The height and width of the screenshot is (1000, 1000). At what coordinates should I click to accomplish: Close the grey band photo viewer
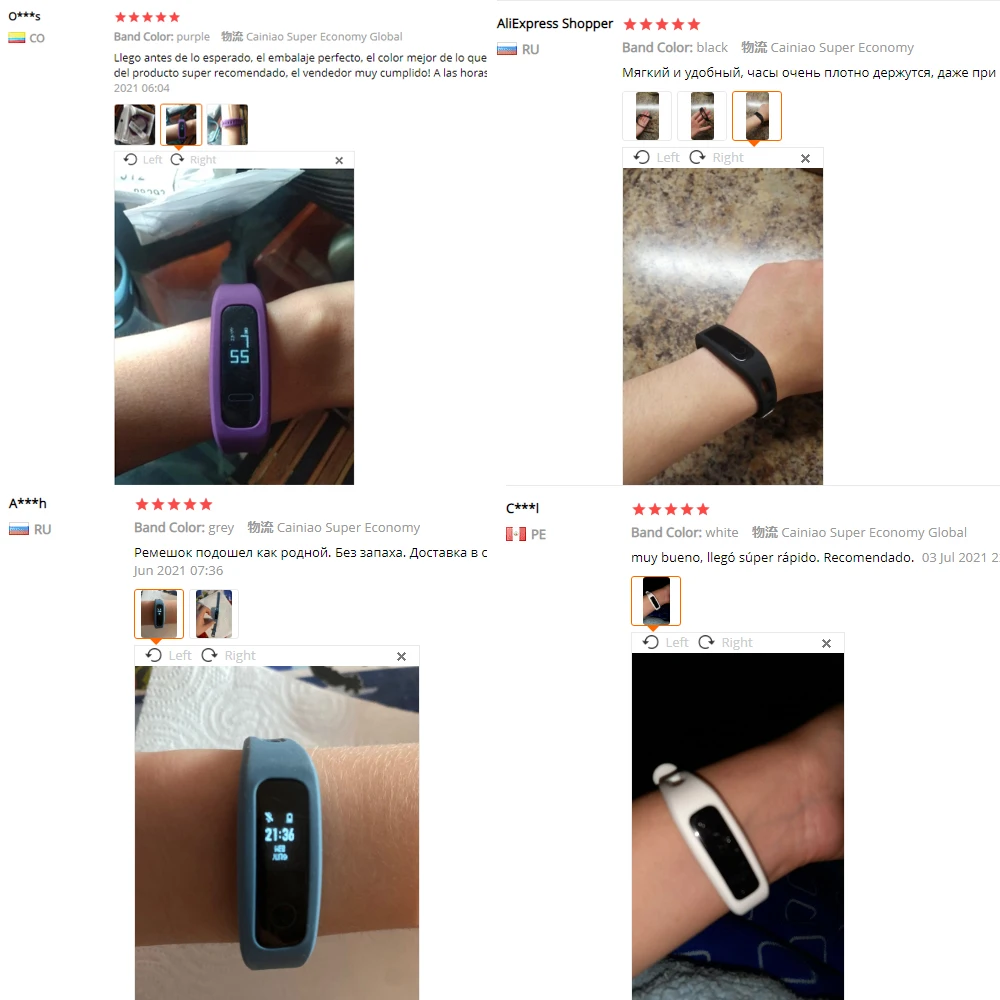tap(401, 656)
